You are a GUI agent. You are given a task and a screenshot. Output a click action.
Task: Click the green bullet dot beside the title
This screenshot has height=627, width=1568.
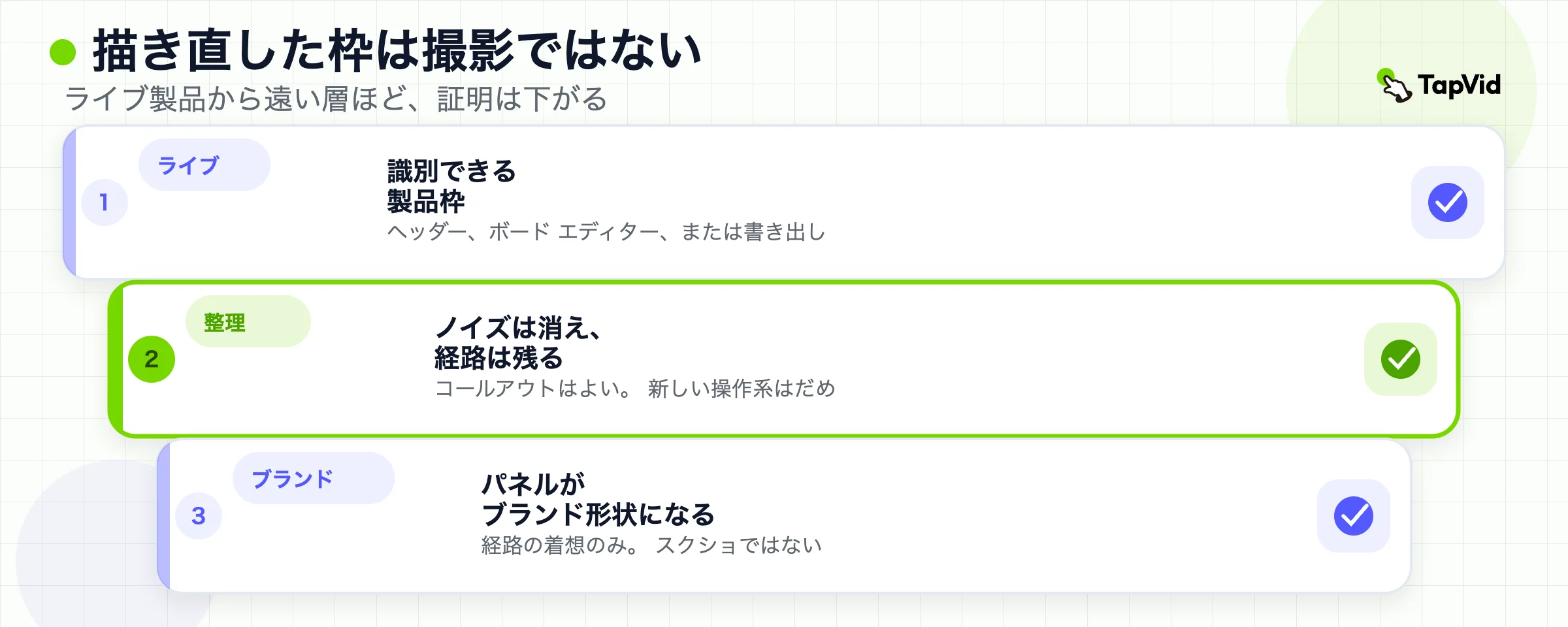click(63, 52)
